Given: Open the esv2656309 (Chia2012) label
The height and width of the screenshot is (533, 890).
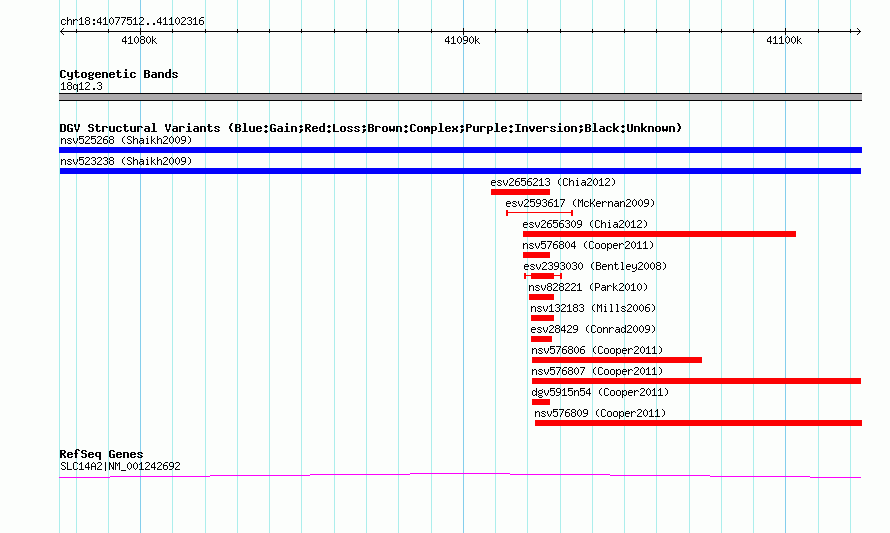Looking at the screenshot, I should [x=585, y=224].
